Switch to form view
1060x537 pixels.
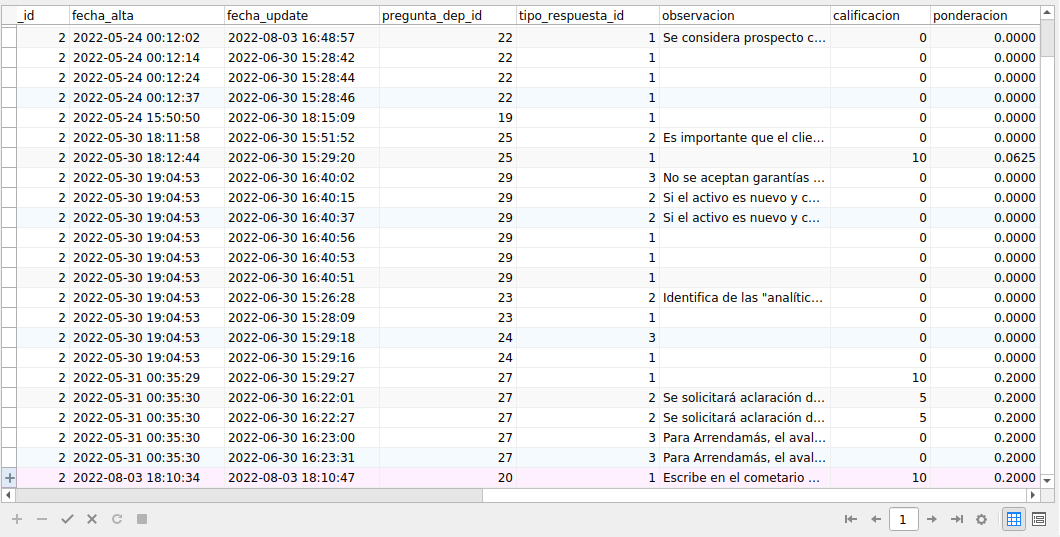(x=1039, y=519)
